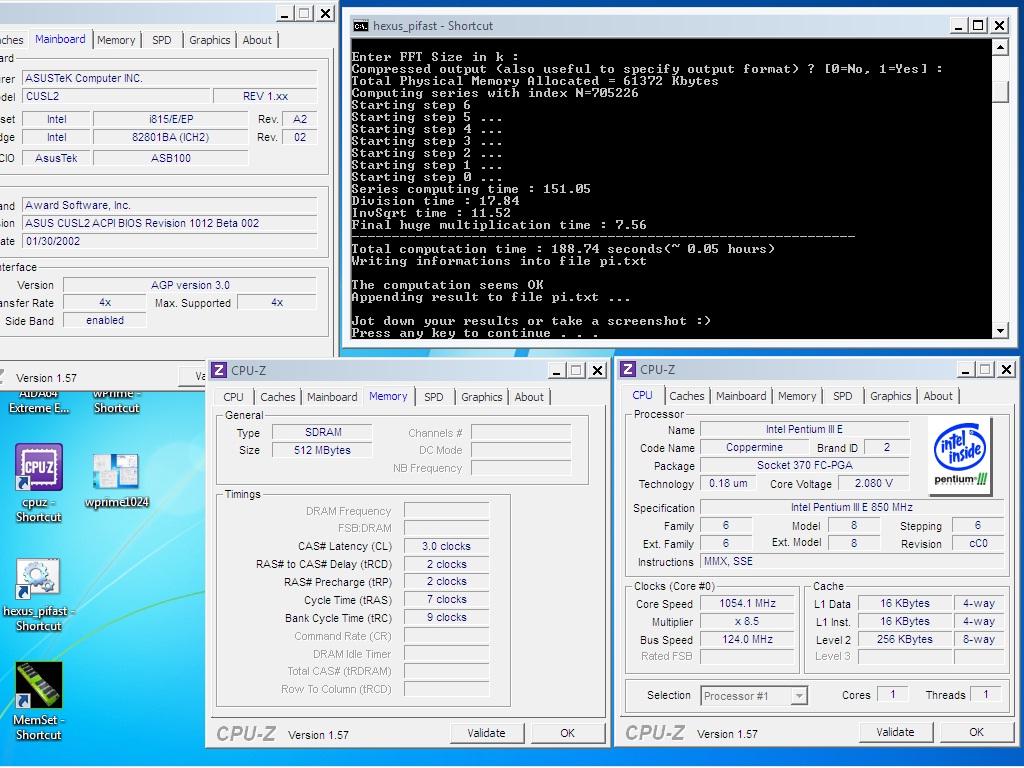Open the MemSet Shortcut desktop icon
Screen dimensions: 1024x768
pos(39,701)
